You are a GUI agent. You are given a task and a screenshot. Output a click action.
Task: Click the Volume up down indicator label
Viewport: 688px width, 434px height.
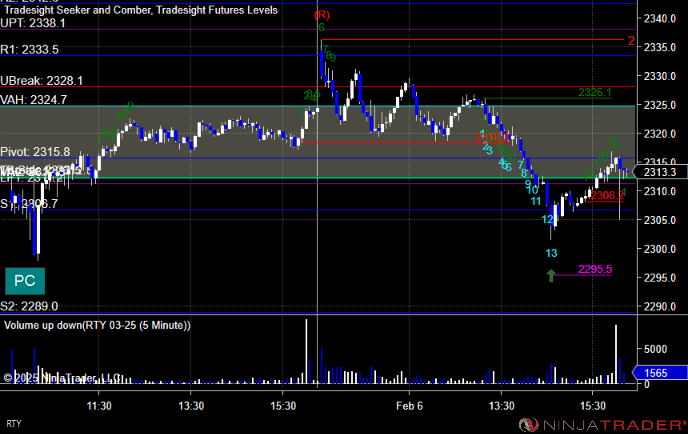tap(97, 325)
